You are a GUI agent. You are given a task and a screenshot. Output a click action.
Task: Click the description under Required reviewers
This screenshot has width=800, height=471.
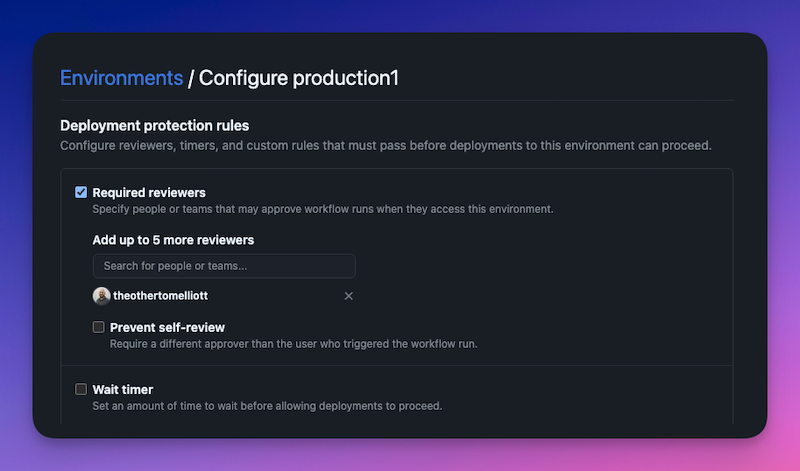(x=322, y=210)
